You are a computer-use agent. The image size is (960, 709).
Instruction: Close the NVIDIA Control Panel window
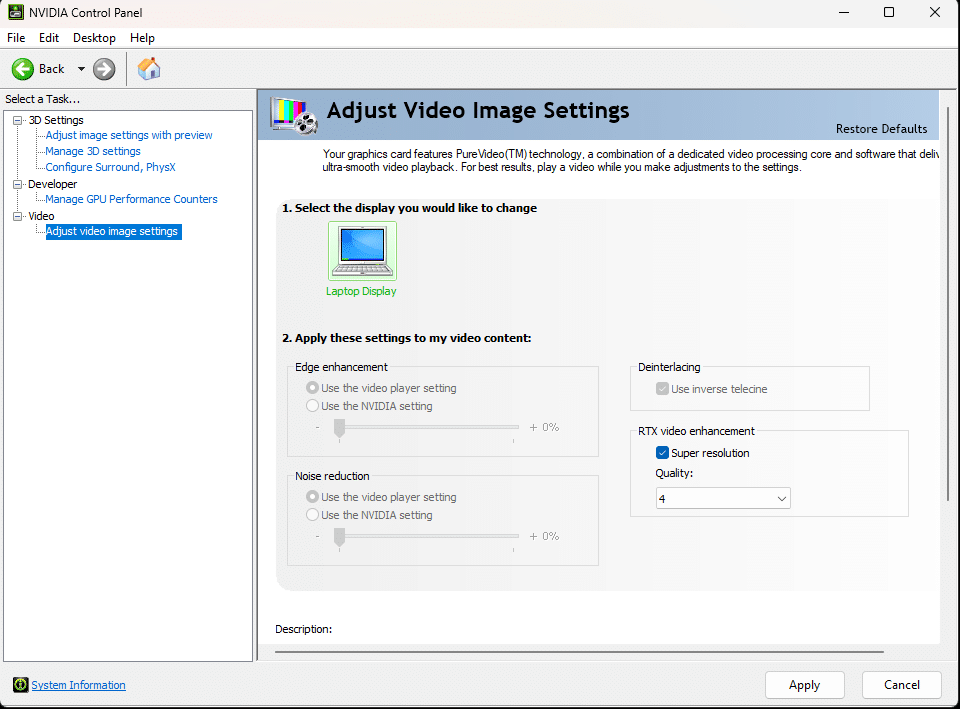pos(935,12)
